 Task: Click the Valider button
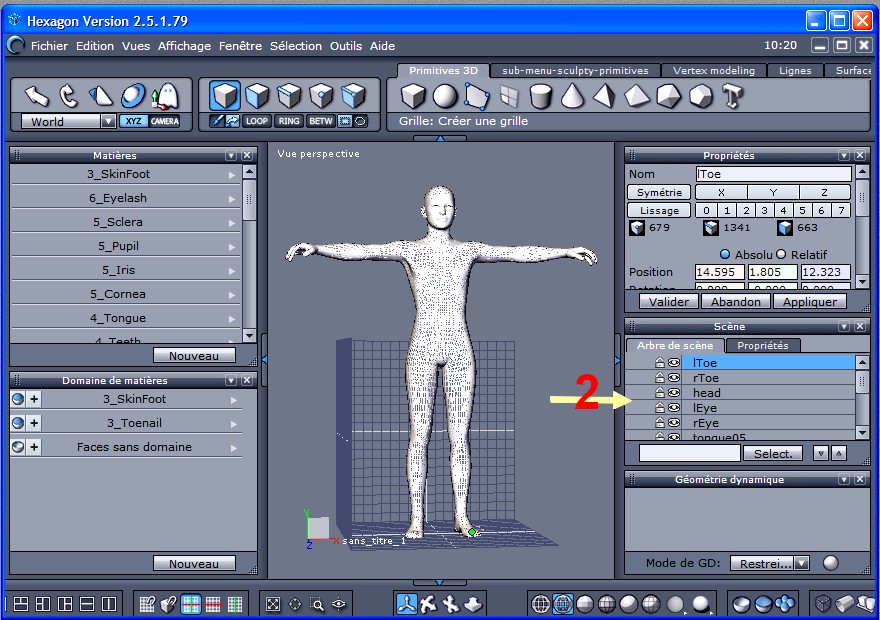click(669, 302)
